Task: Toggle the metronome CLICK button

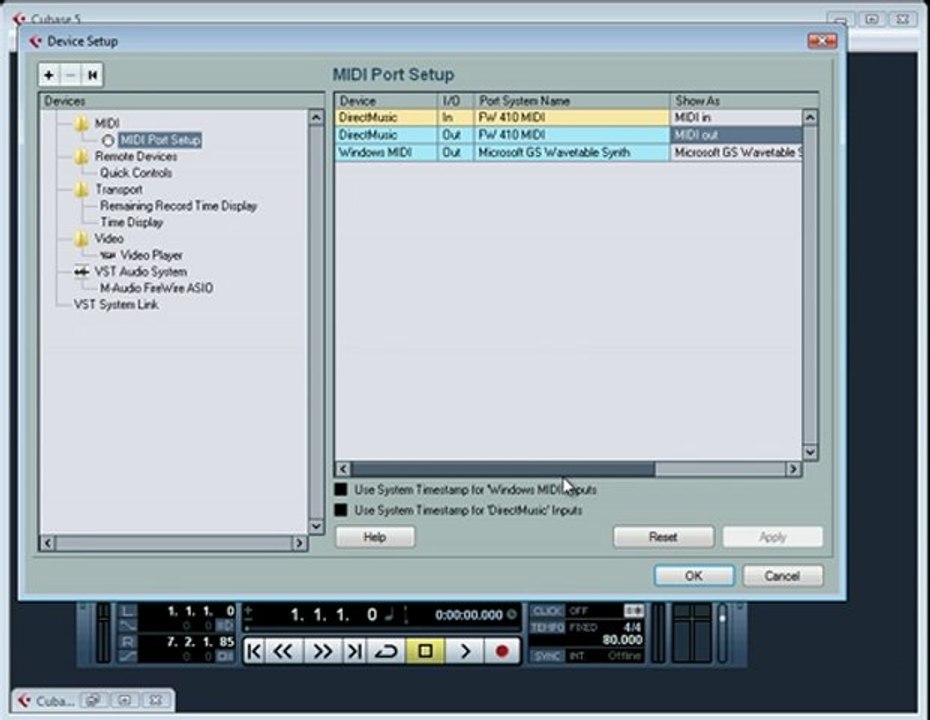Action: click(x=547, y=611)
